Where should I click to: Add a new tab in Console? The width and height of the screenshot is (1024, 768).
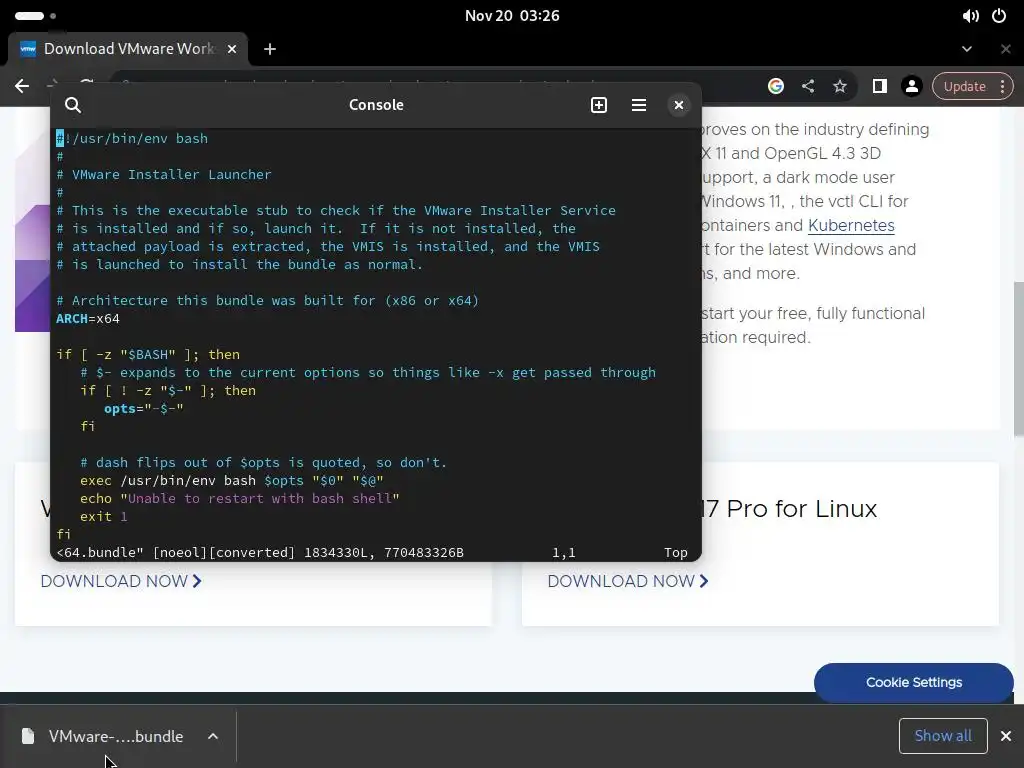599,105
